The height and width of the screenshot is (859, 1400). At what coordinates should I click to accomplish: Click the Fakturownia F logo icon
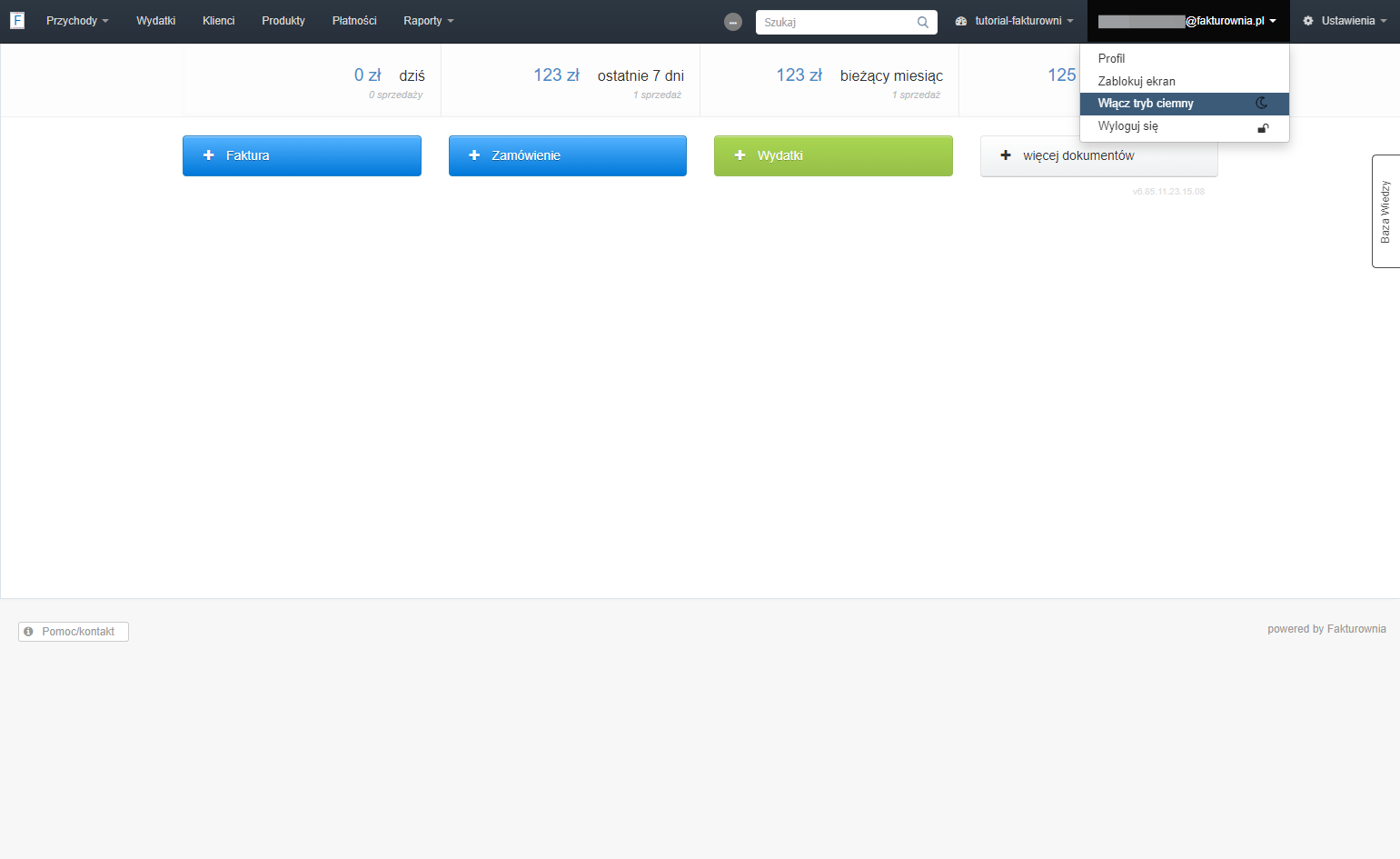tap(17, 20)
